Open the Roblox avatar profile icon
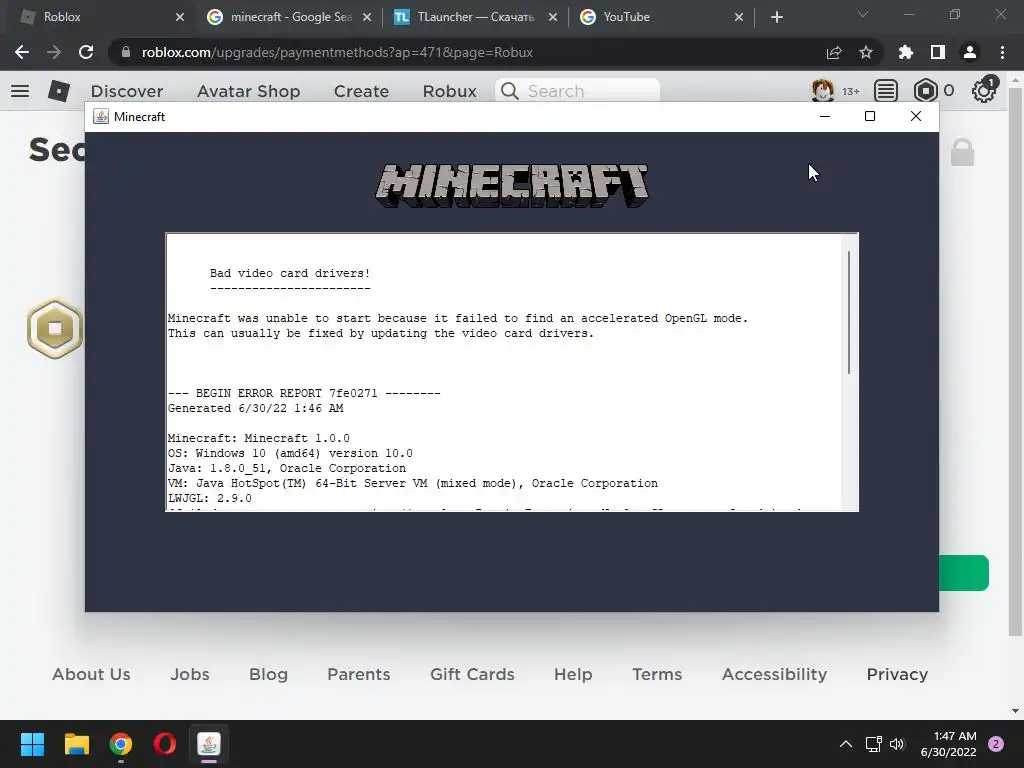The width and height of the screenshot is (1024, 768). tap(822, 91)
